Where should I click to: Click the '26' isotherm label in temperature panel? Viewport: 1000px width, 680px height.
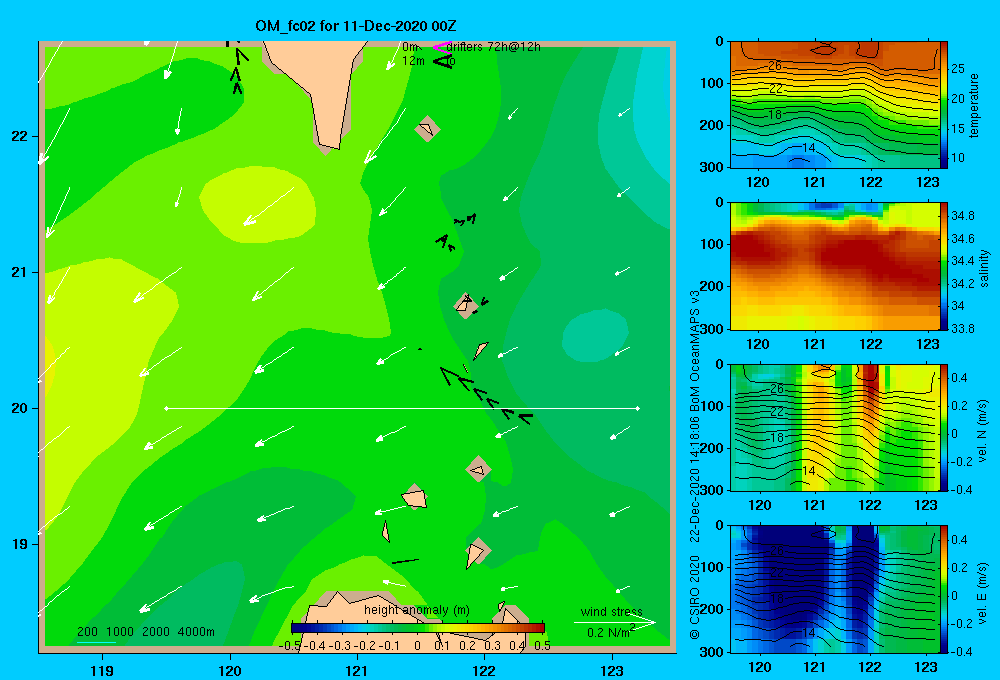775,66
